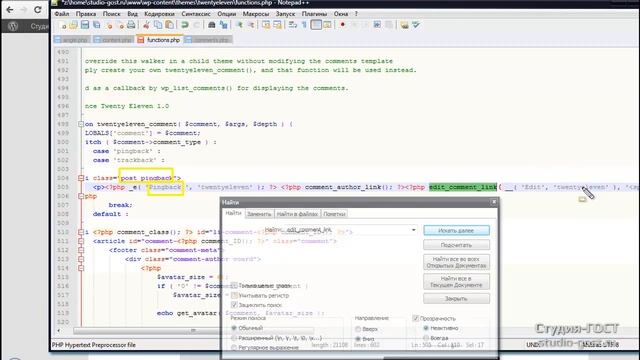
Task: Collapse the article fold marker on line 511
Action: tap(81, 241)
